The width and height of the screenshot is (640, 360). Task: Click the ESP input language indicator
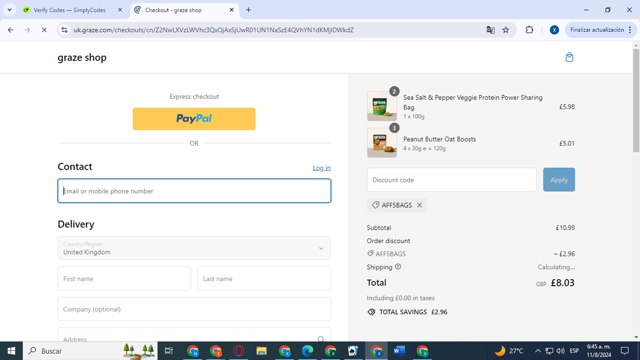point(574,351)
